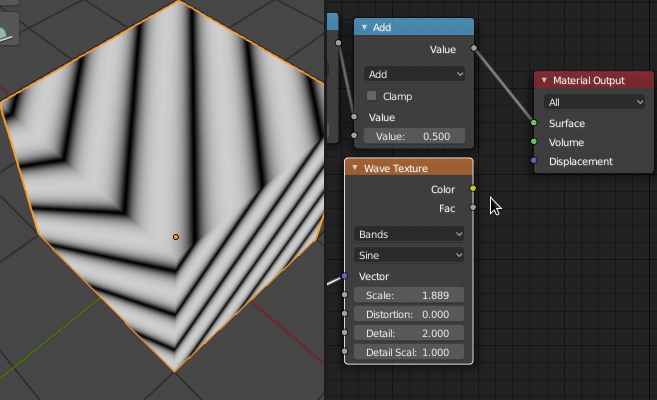The image size is (657, 400).
Task: Click the Material Output Displacement socket
Action: click(534, 160)
